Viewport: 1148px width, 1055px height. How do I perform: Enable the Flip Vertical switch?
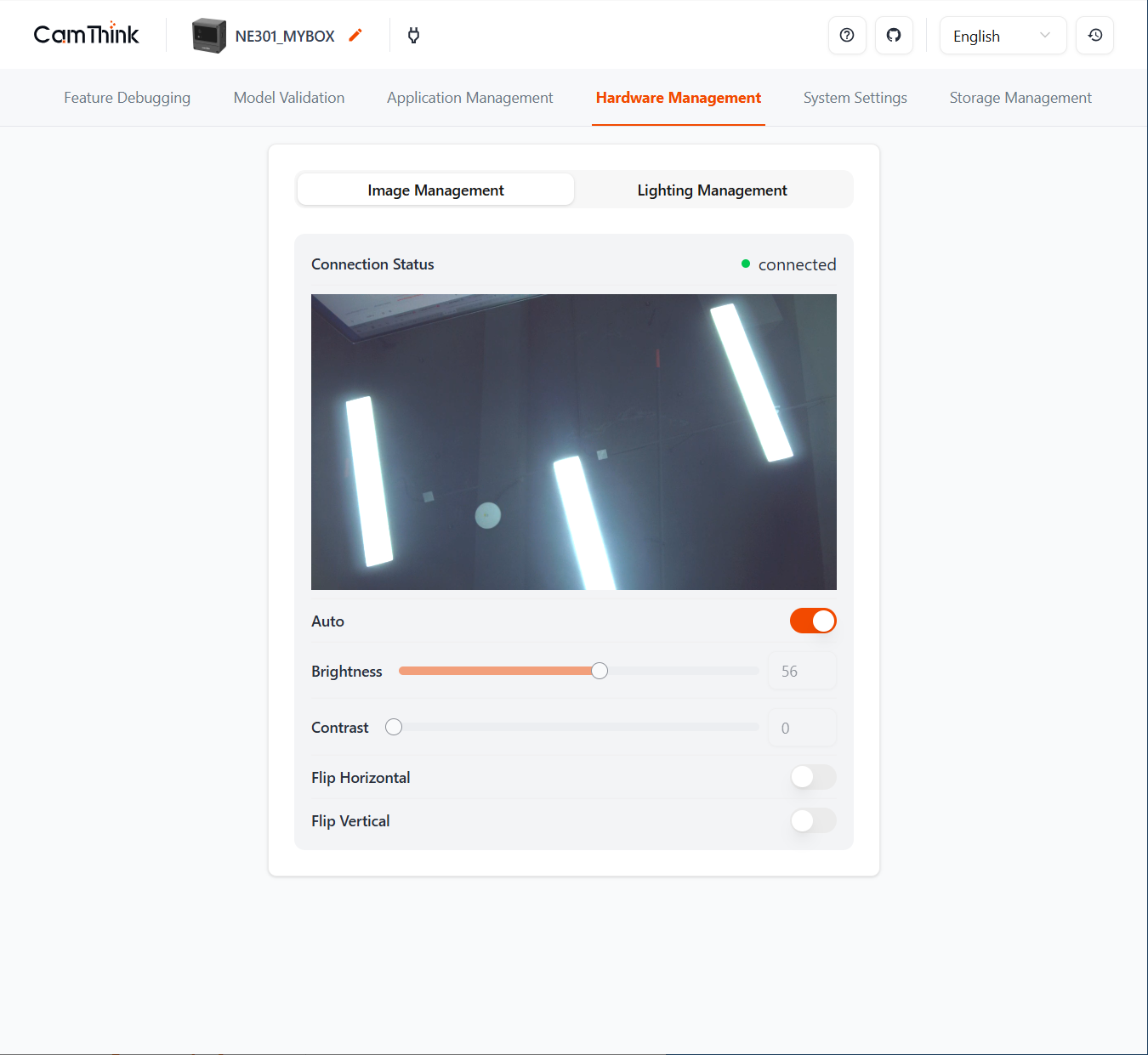(x=813, y=820)
